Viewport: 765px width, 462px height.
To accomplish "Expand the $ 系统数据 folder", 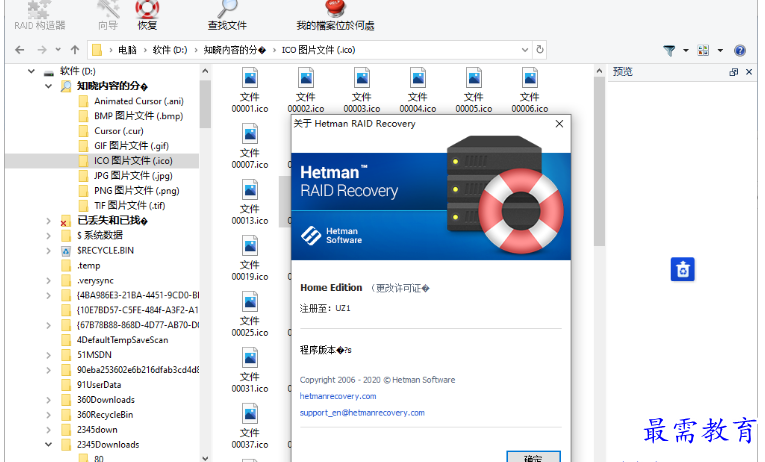I will (x=48, y=236).
